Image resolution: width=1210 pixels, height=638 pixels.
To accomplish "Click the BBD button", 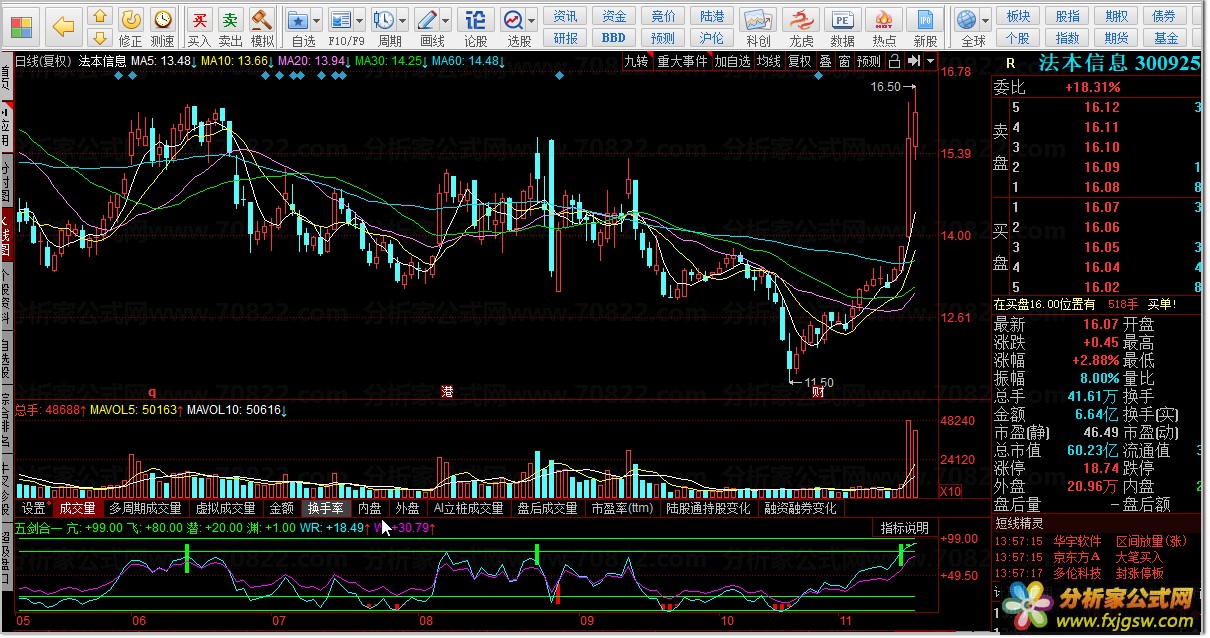I will (x=614, y=38).
